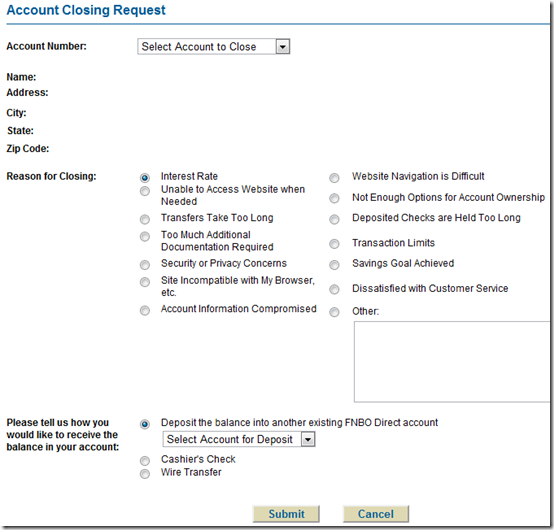This screenshot has height=530, width=554.
Task: Expand the Select Account for Deposit dropdown
Action: tap(238, 439)
